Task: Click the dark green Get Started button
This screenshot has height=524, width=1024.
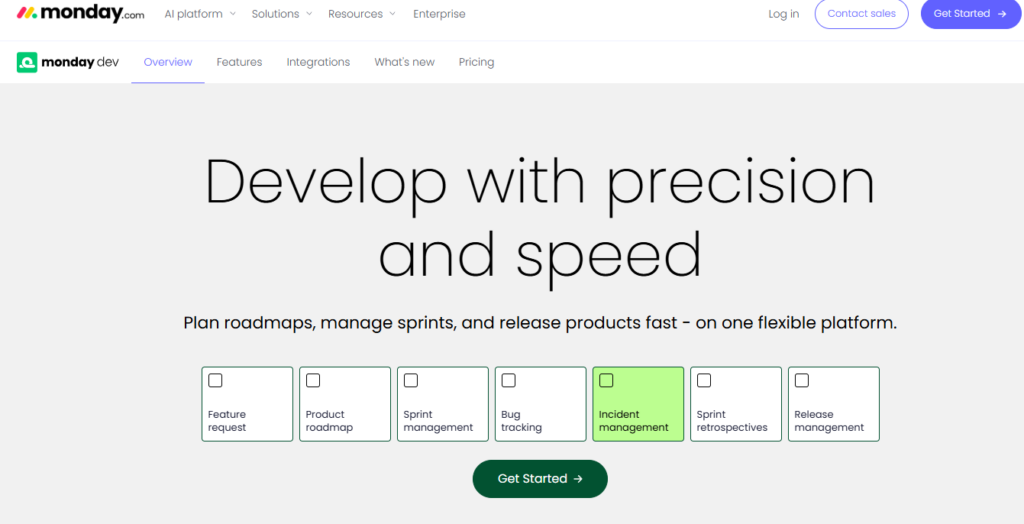Action: pos(540,479)
